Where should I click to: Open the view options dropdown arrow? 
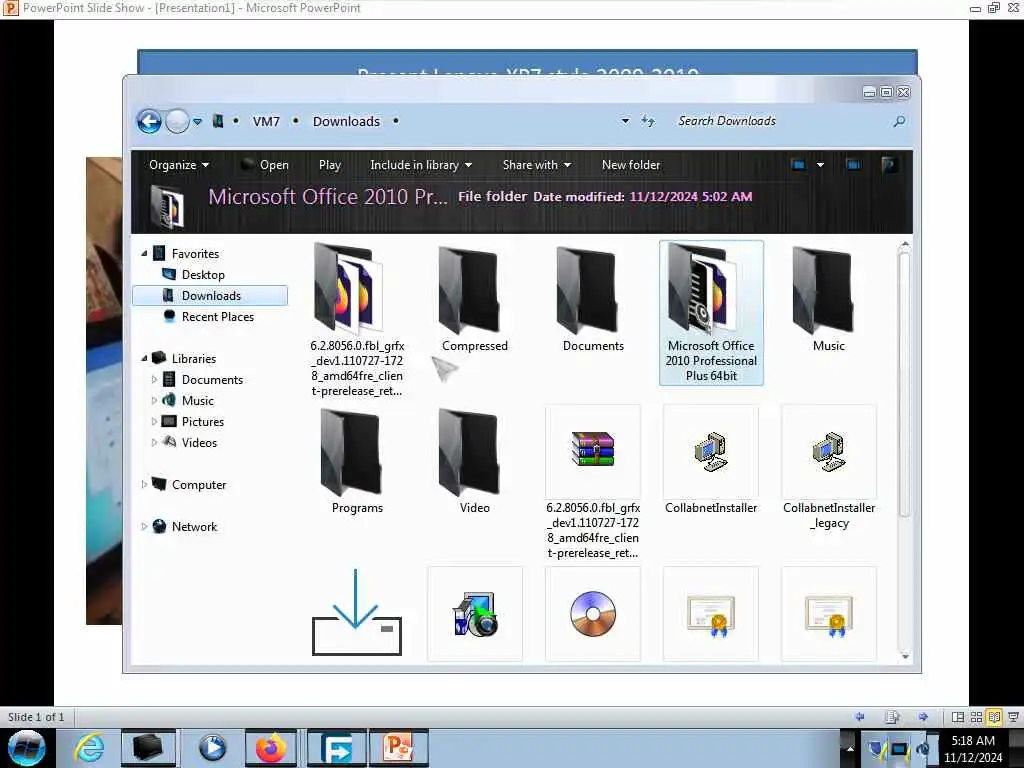[x=820, y=165]
